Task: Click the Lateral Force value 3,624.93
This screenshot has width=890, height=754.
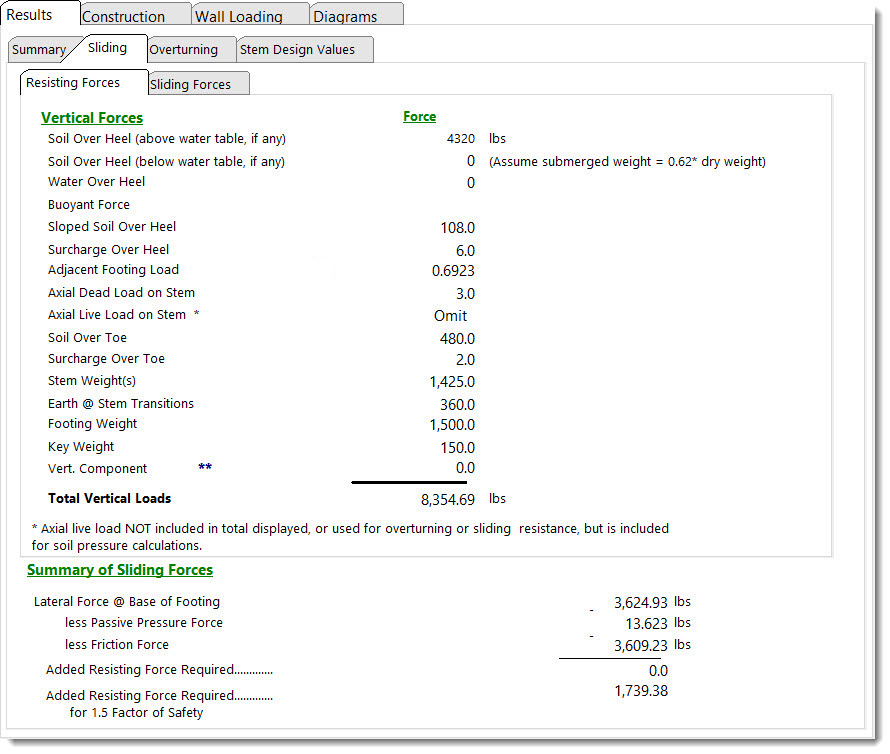Action: pyautogui.click(x=641, y=602)
